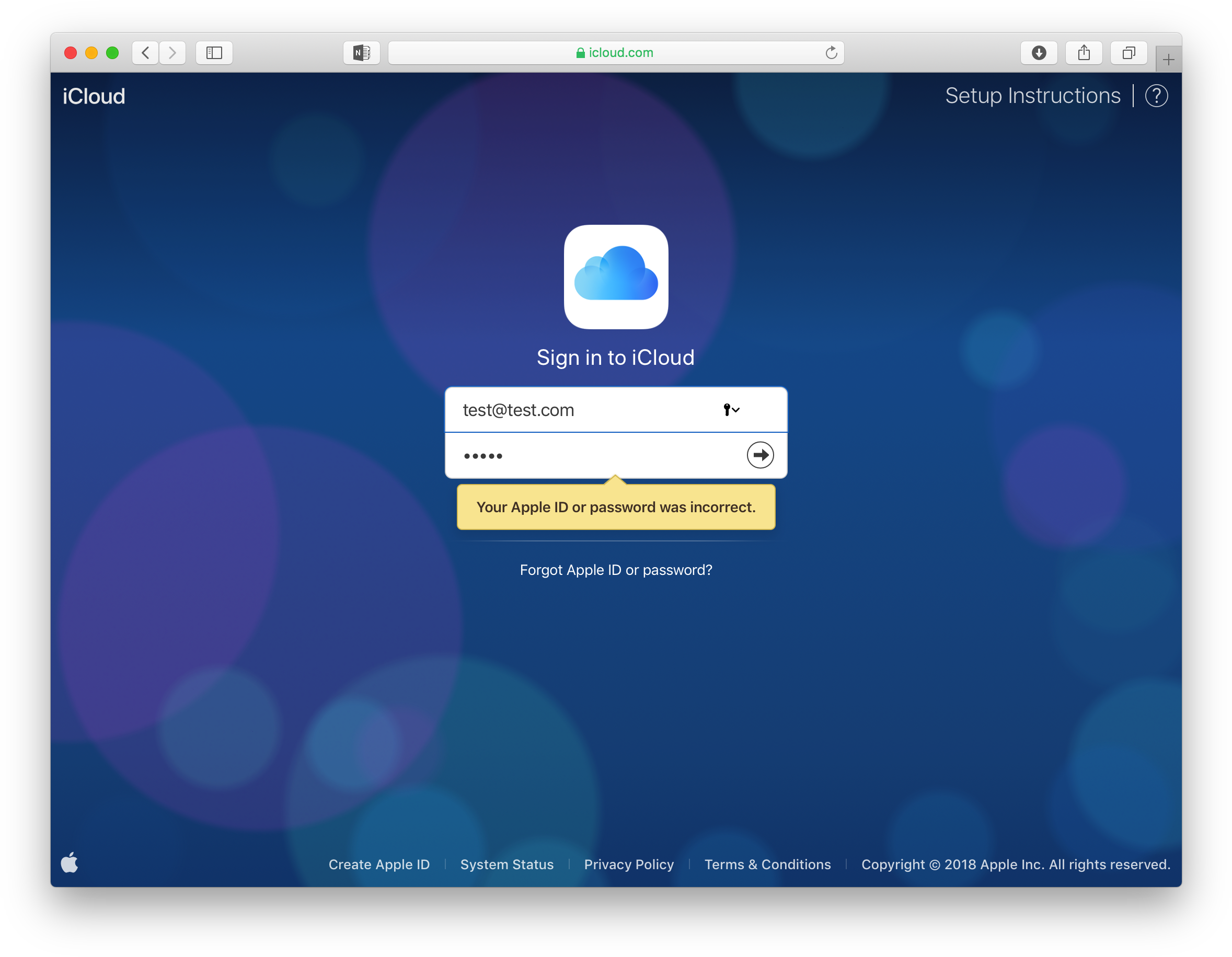
Task: Open the Share menu in Safari
Action: click(x=1084, y=53)
